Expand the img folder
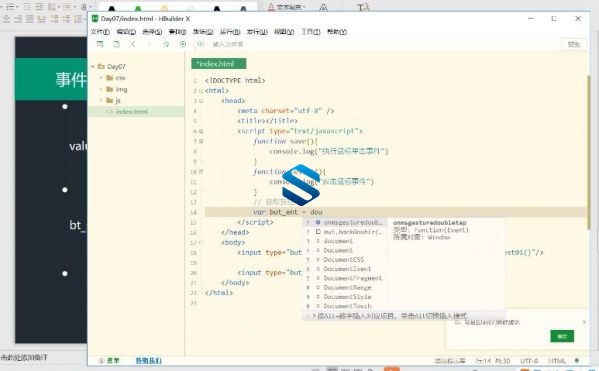This screenshot has width=599, height=371. point(101,89)
